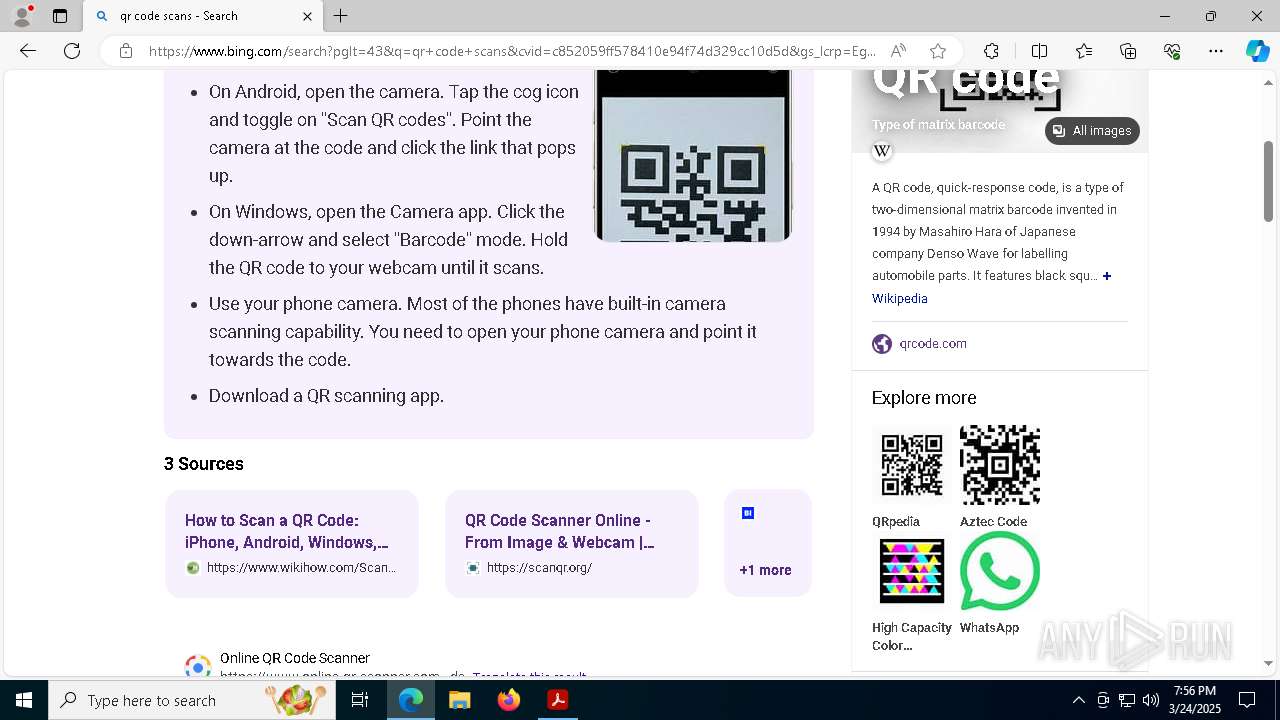
Task: Click the 3 Sources heading
Action: point(204,464)
